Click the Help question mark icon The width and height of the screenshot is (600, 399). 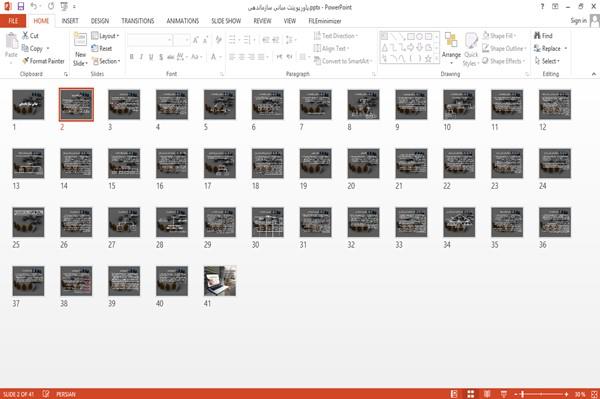pyautogui.click(x=542, y=7)
